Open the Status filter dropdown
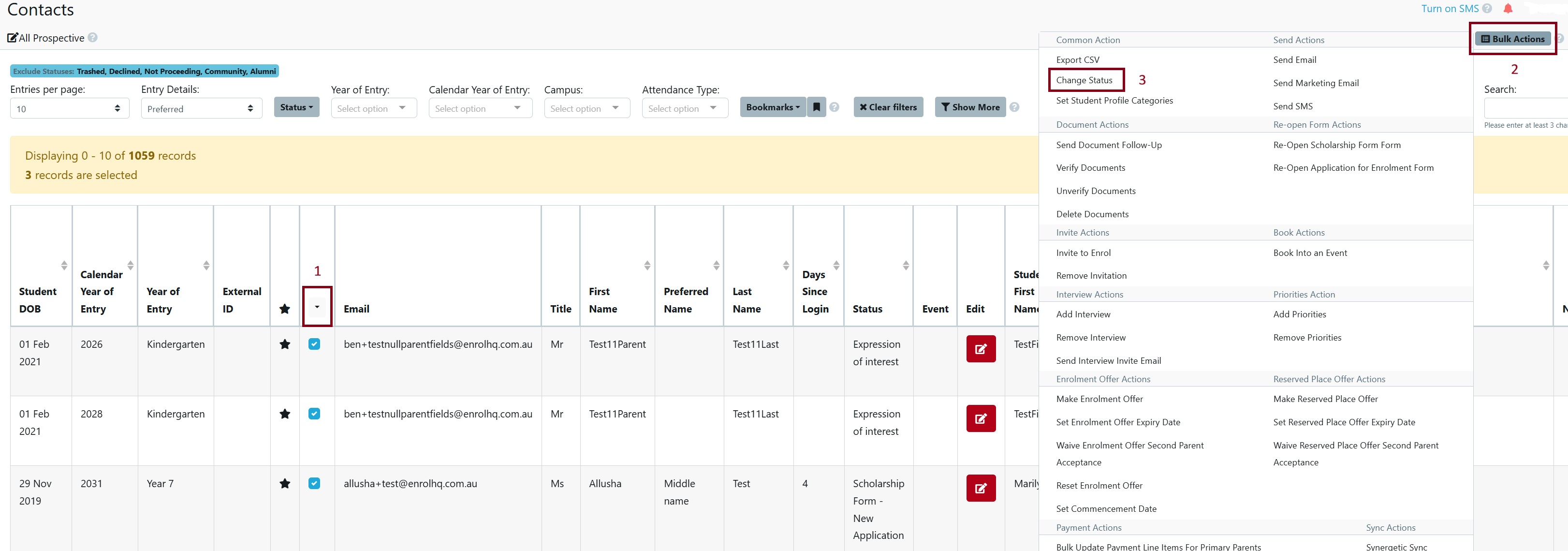This screenshot has width=1568, height=551. tap(296, 107)
